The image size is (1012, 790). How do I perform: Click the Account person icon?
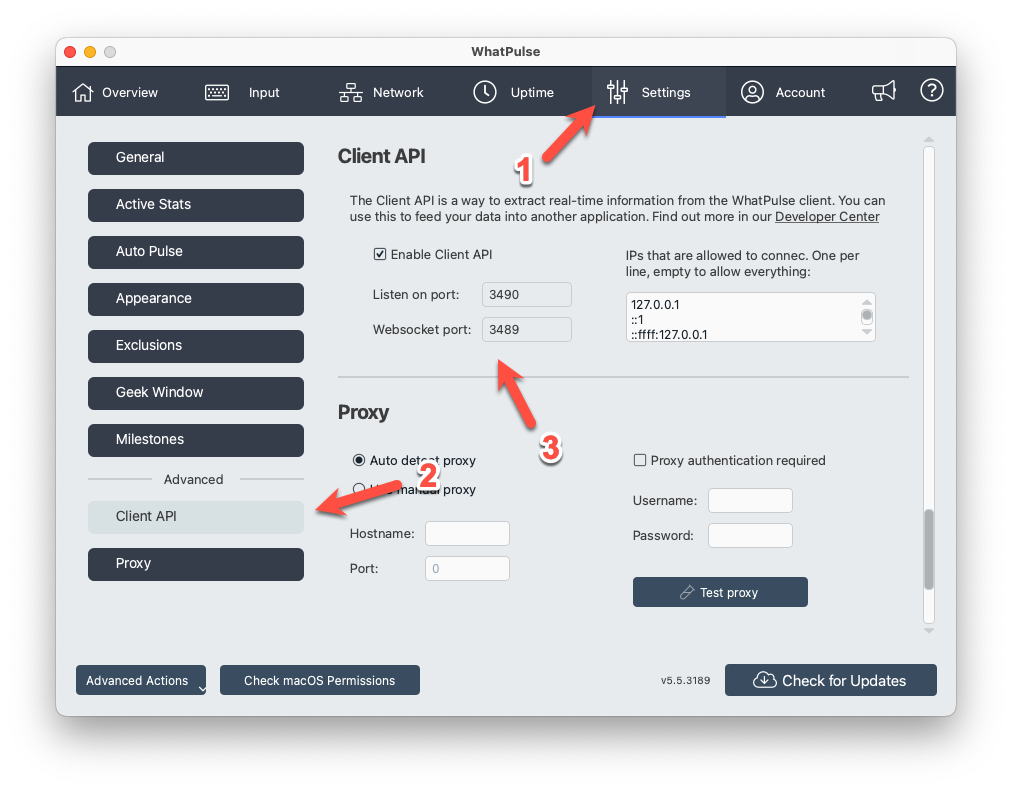tap(752, 92)
